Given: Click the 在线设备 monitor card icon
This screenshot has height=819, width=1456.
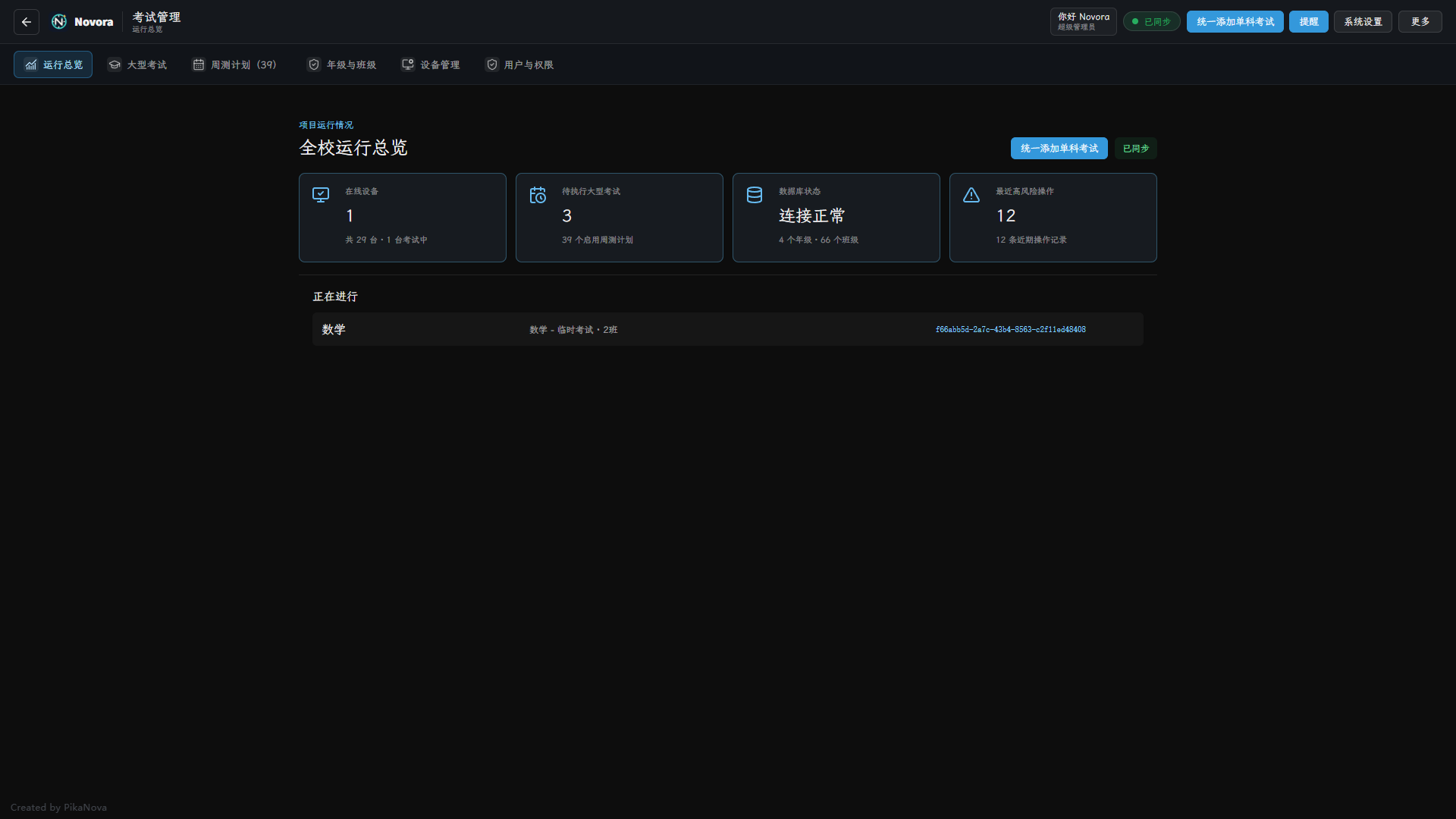Looking at the screenshot, I should coord(321,195).
